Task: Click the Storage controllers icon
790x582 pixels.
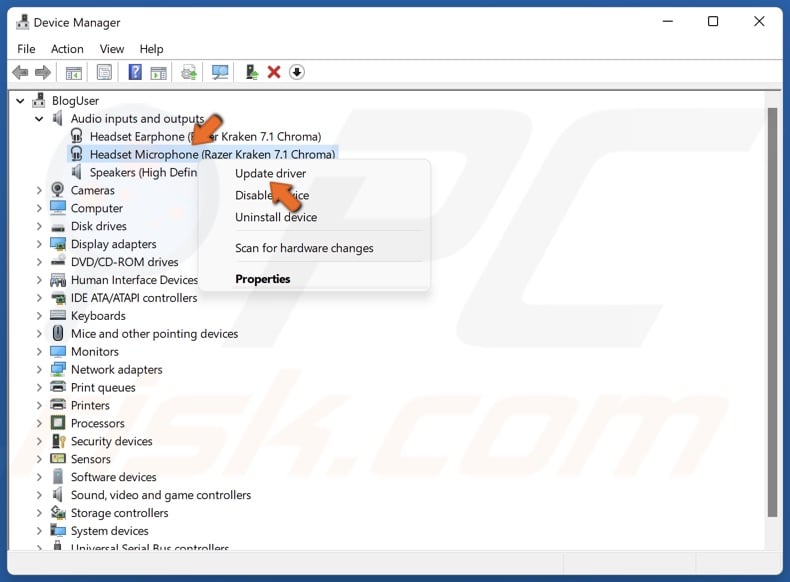Action: pyautogui.click(x=58, y=512)
